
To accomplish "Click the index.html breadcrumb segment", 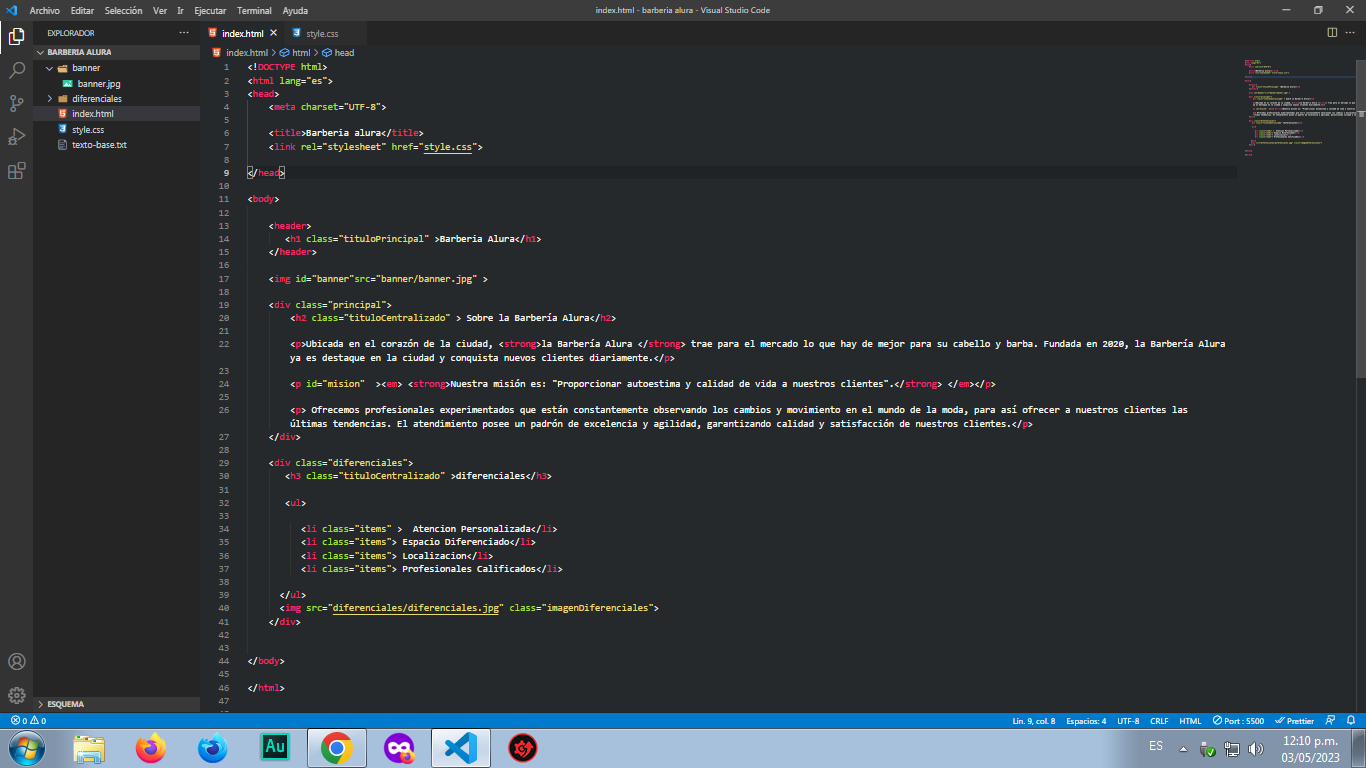I will click(240, 52).
